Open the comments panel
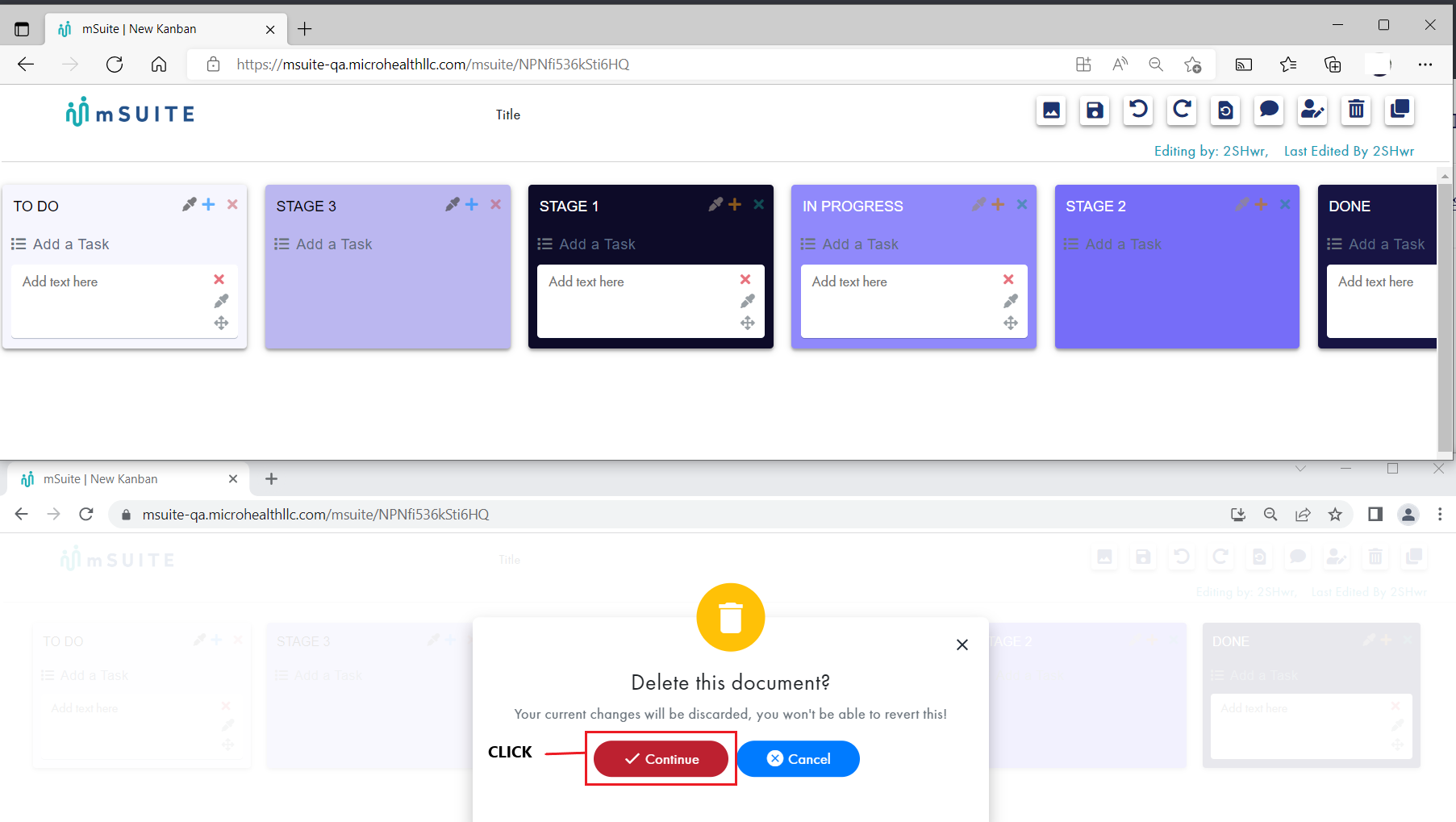Viewport: 1456px width, 822px height. [x=1268, y=111]
